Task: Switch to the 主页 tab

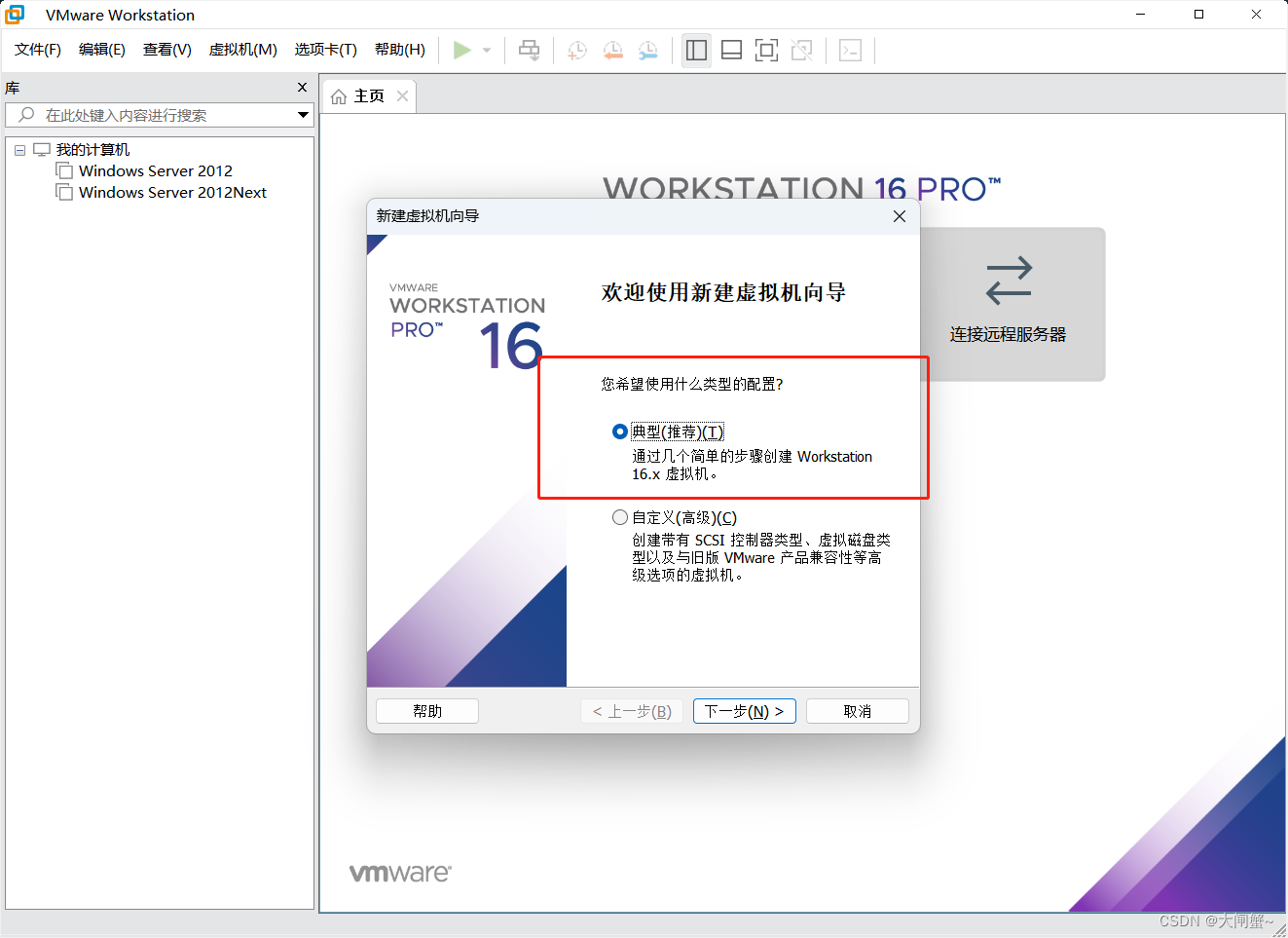Action: [369, 95]
